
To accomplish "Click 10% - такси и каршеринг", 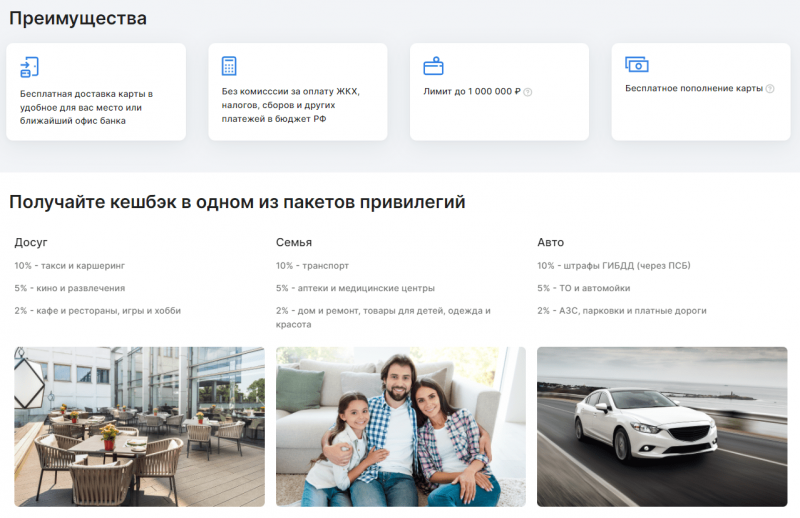I will [69, 265].
